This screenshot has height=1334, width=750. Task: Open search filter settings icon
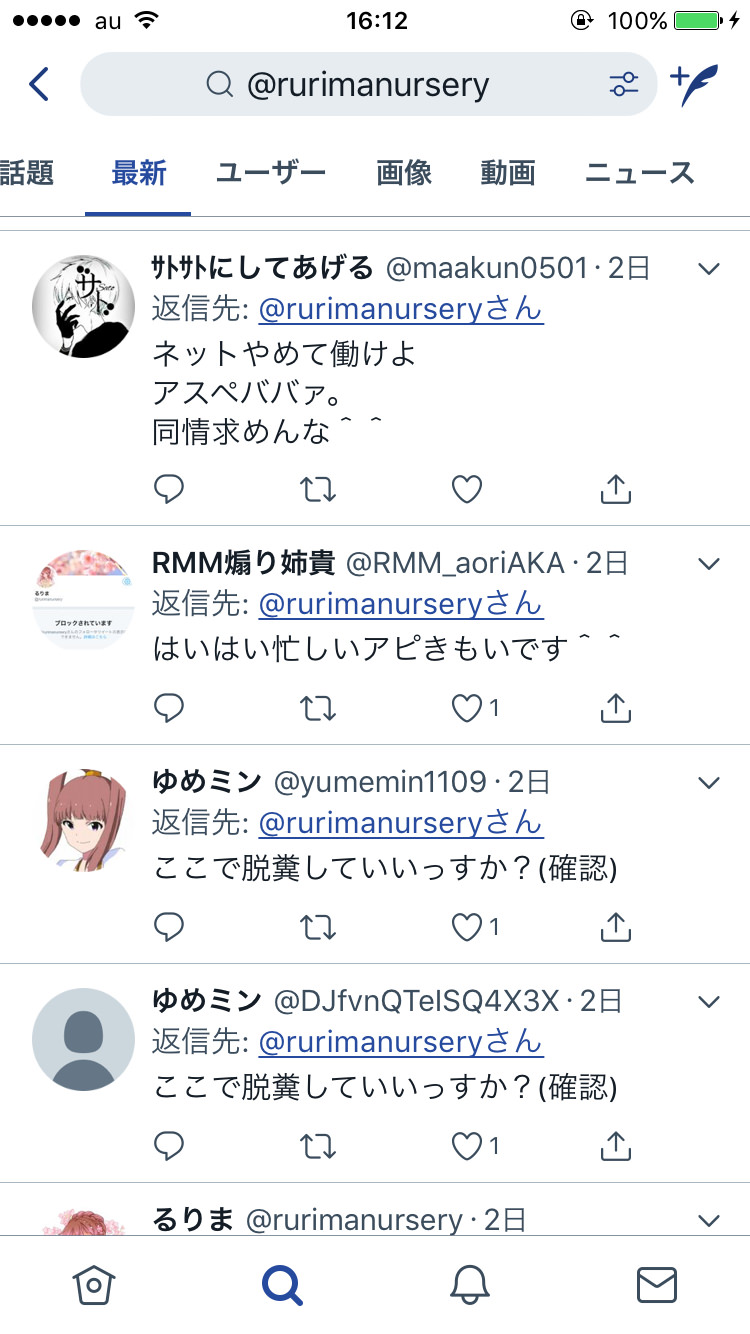click(x=624, y=85)
